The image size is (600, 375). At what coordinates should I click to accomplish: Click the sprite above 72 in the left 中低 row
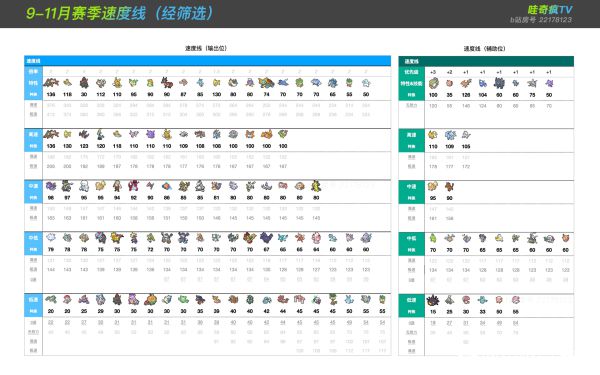[x=150, y=237]
